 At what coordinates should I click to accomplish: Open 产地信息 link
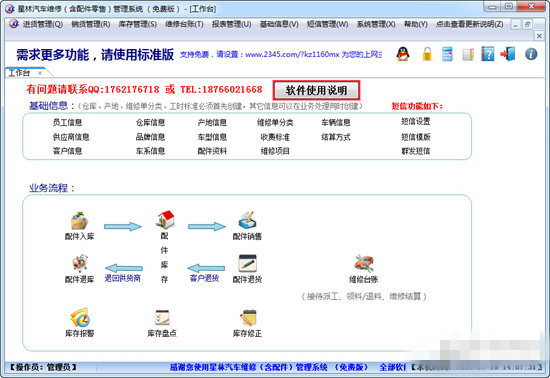212,122
